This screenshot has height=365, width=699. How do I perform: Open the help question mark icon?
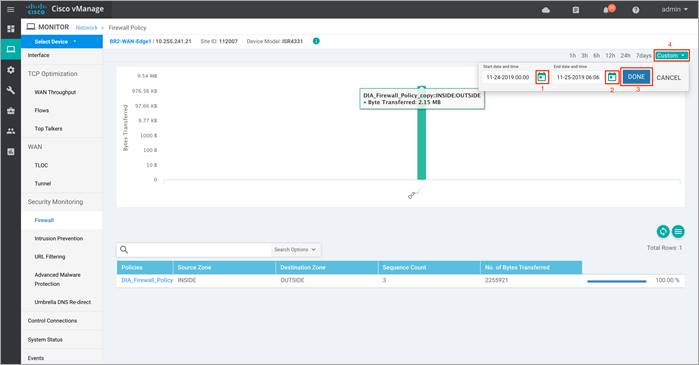point(636,10)
